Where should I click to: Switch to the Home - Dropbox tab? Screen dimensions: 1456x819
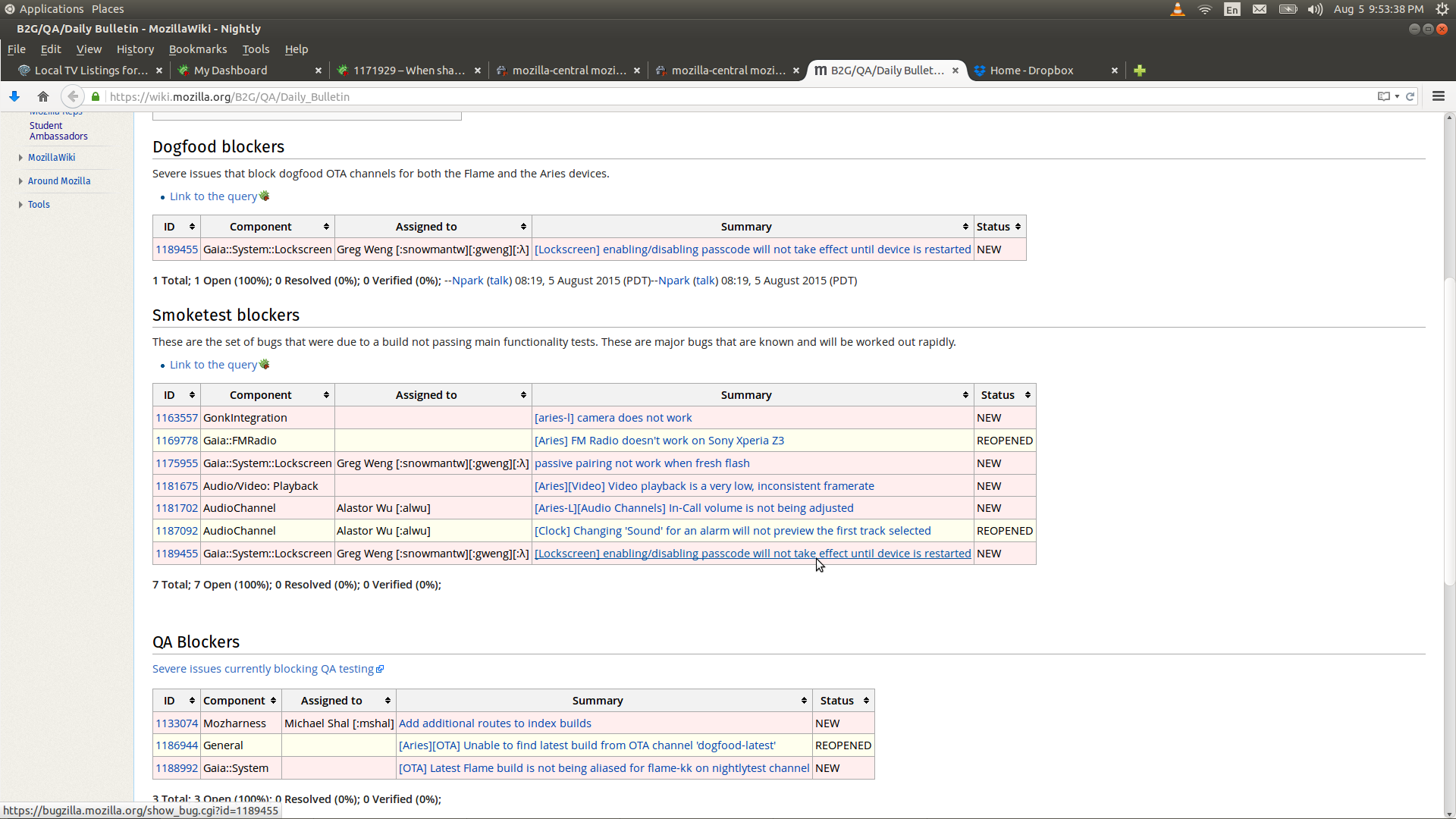(1031, 71)
